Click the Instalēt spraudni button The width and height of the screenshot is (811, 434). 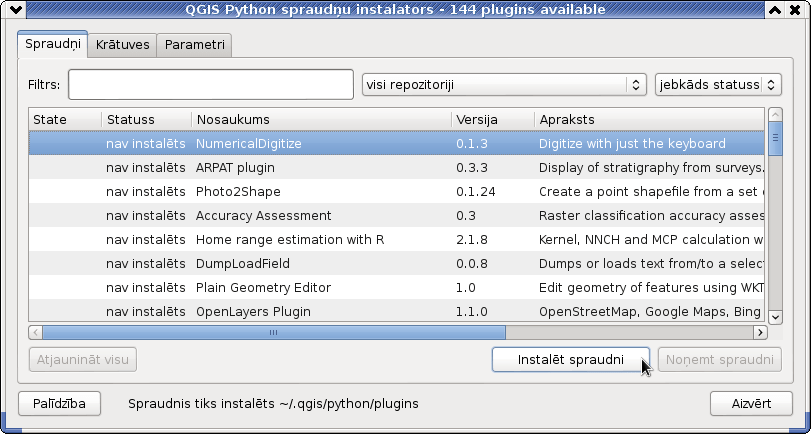[570, 360]
